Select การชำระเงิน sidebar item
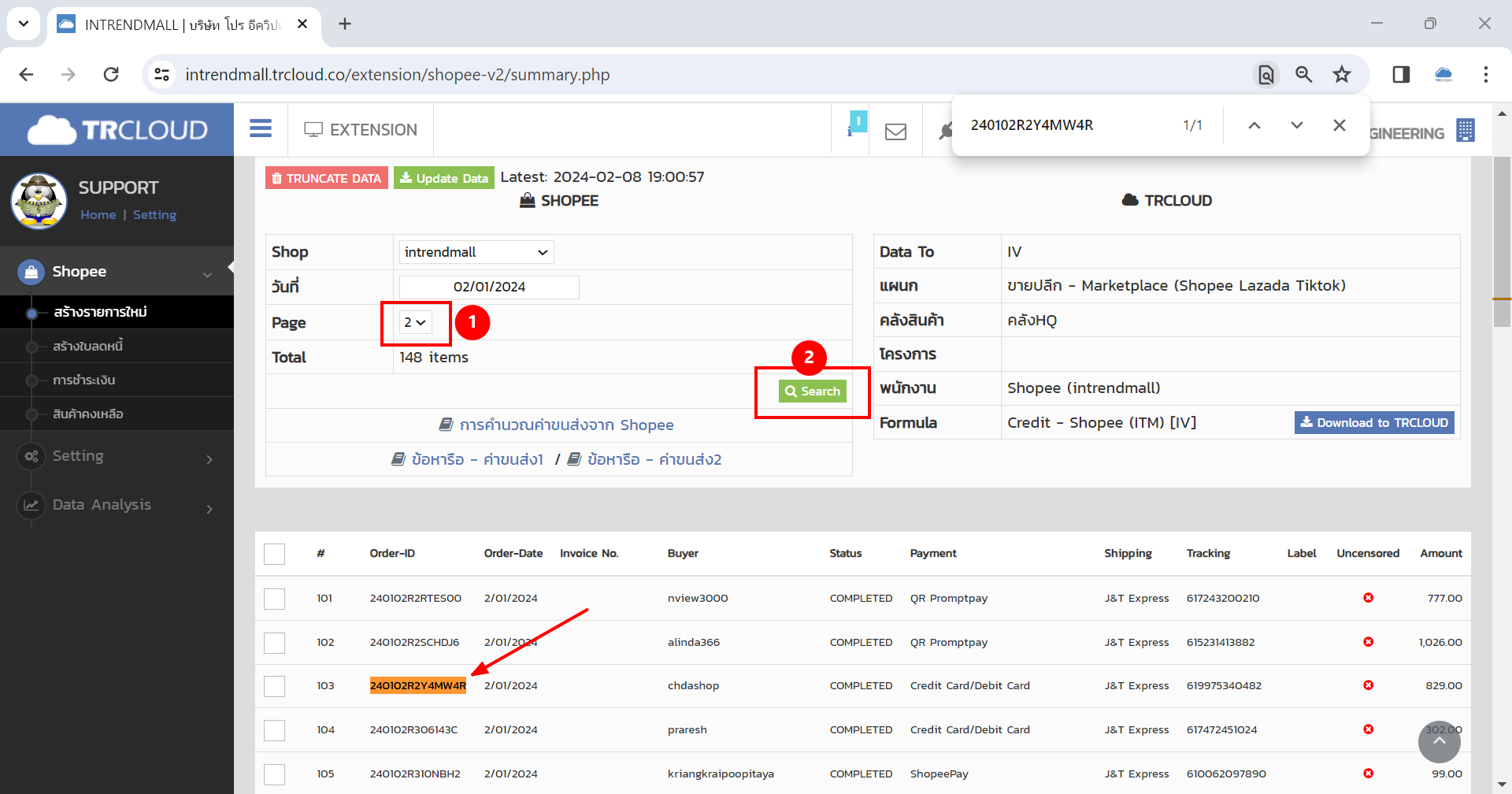The image size is (1512, 794). 117,380
